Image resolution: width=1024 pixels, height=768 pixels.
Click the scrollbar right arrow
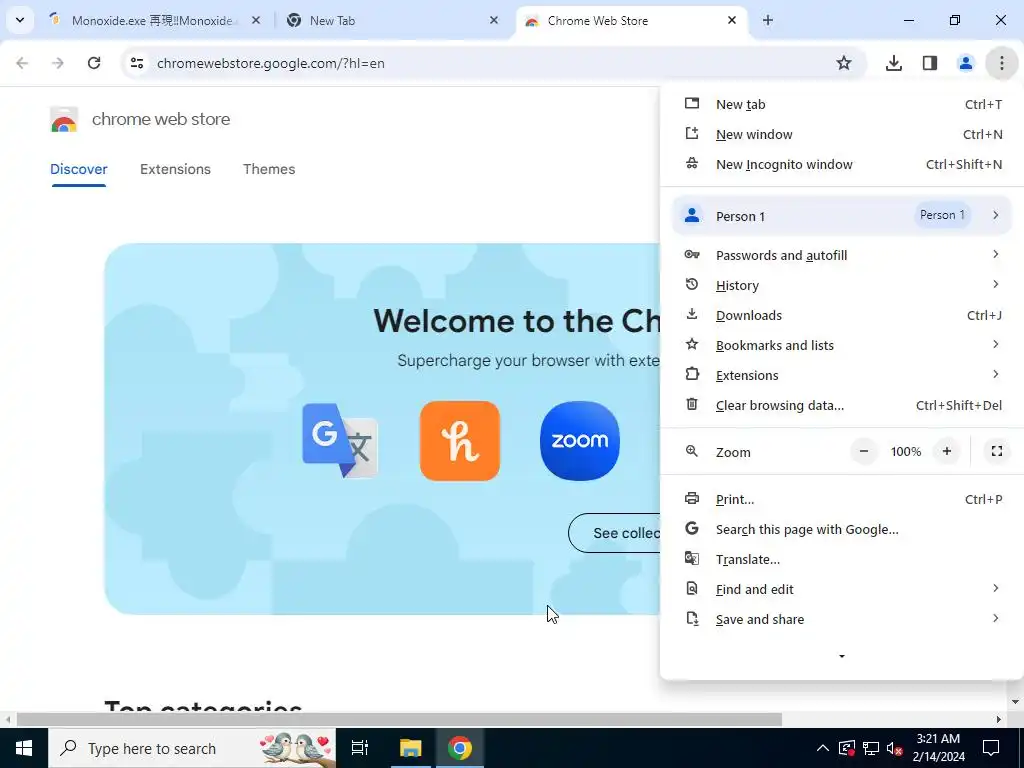[999, 720]
